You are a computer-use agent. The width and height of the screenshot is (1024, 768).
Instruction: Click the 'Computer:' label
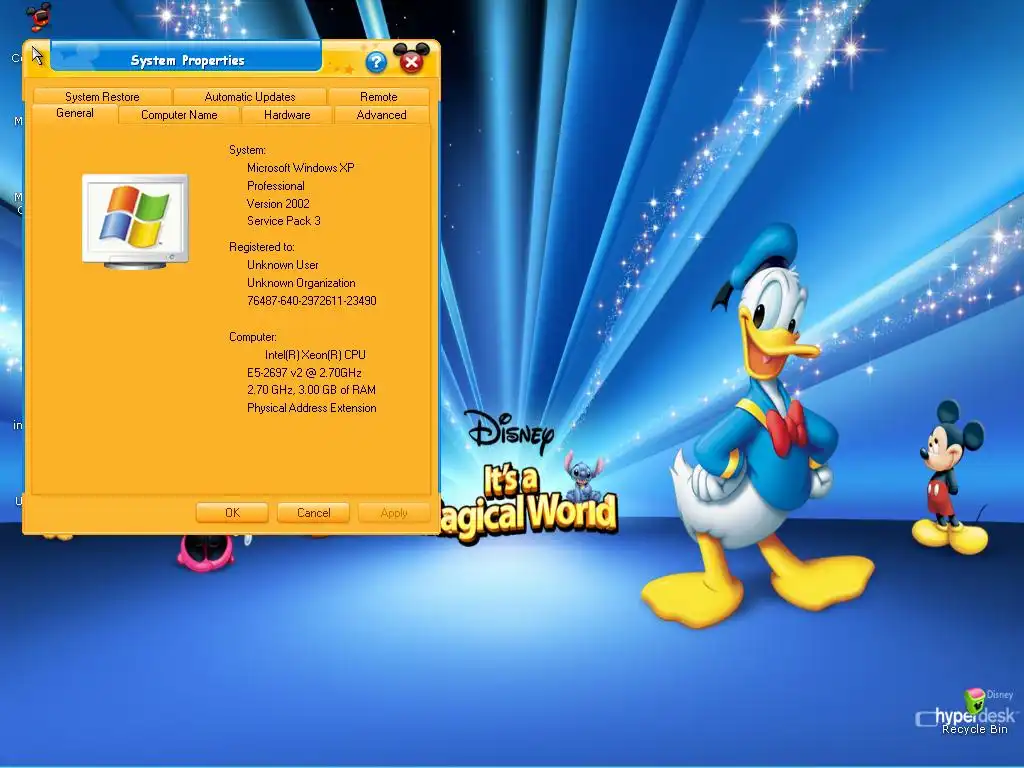click(253, 337)
